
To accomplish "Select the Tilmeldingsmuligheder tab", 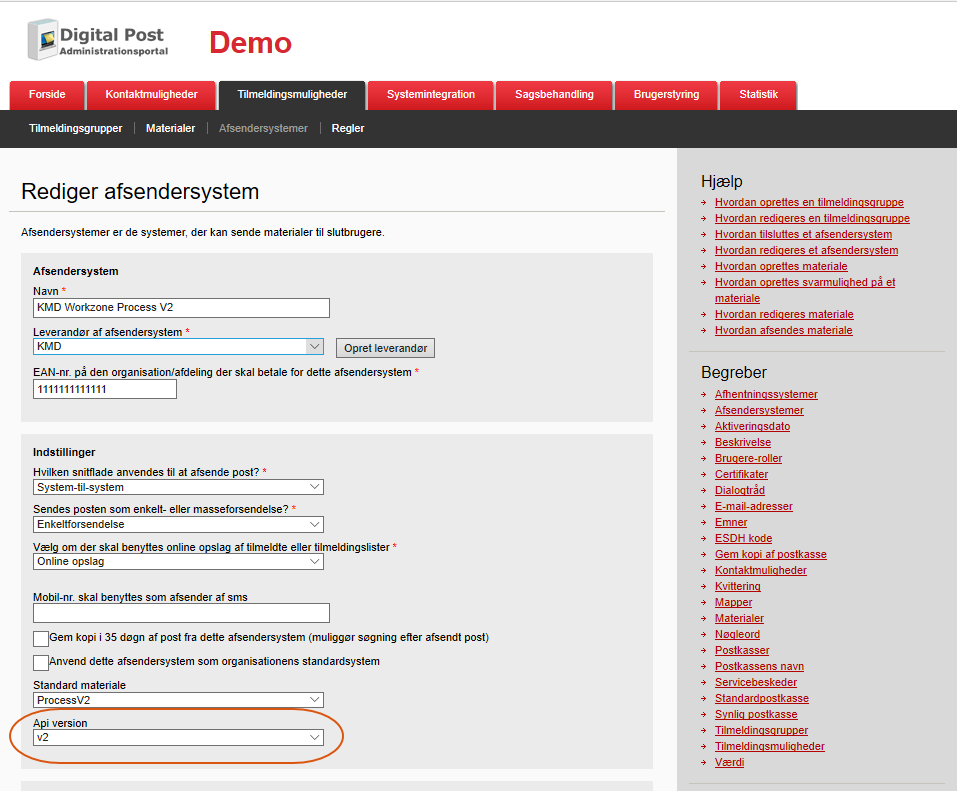I will coord(292,95).
